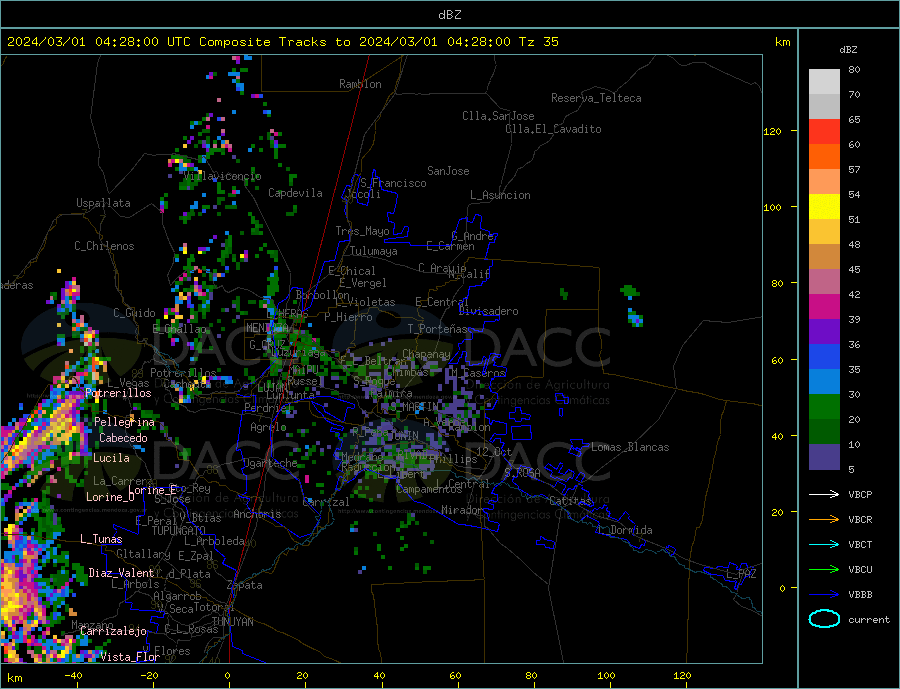Click the 'Diaz_Valent' map label

(121, 573)
